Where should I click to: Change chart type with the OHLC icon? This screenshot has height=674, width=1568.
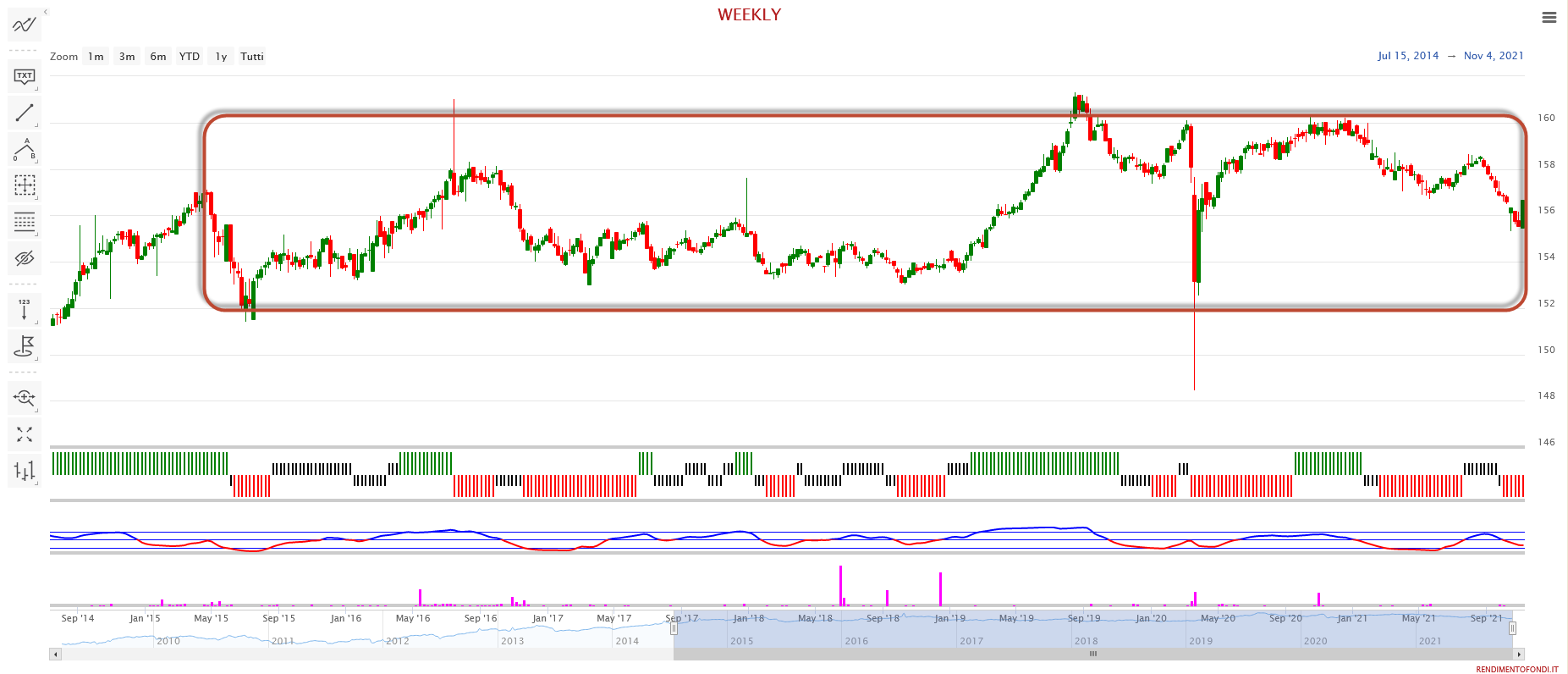click(24, 470)
